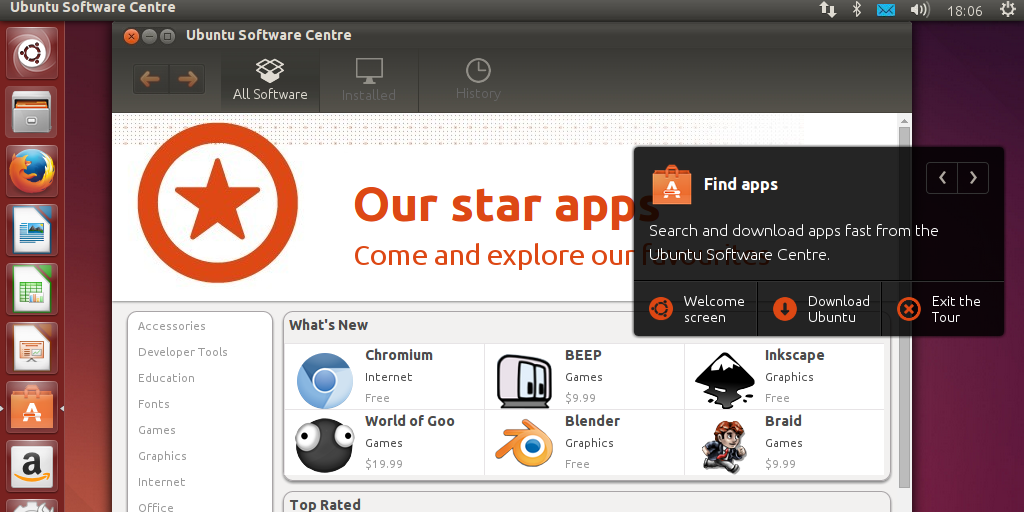Click the World of Goo title
This screenshot has height=512, width=1024.
(409, 421)
